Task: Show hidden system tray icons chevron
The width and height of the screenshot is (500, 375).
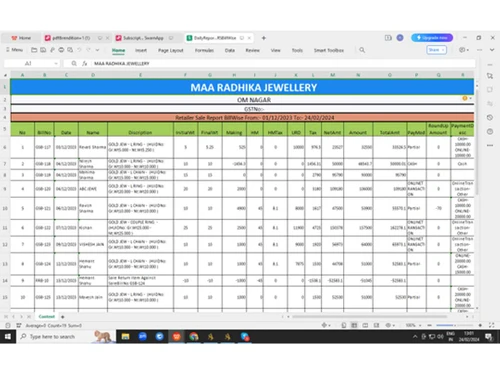Action: [x=415, y=337]
